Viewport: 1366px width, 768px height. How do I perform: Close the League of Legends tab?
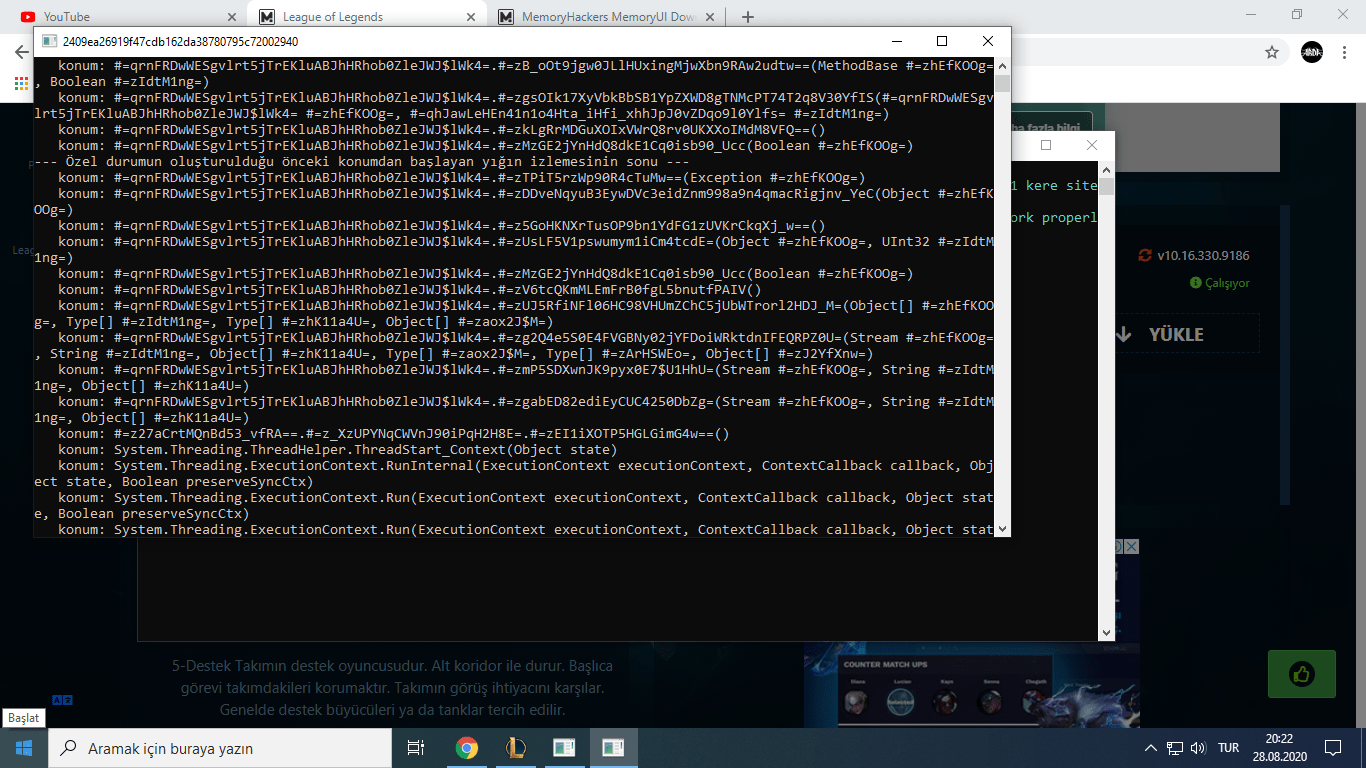click(x=471, y=17)
